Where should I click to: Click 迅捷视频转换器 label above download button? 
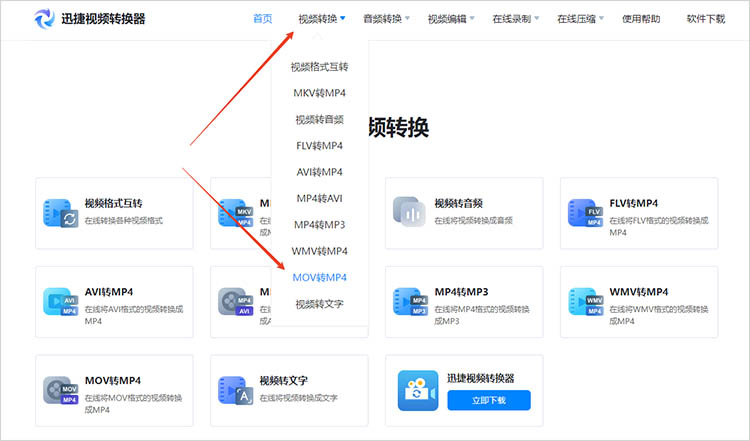click(481, 378)
